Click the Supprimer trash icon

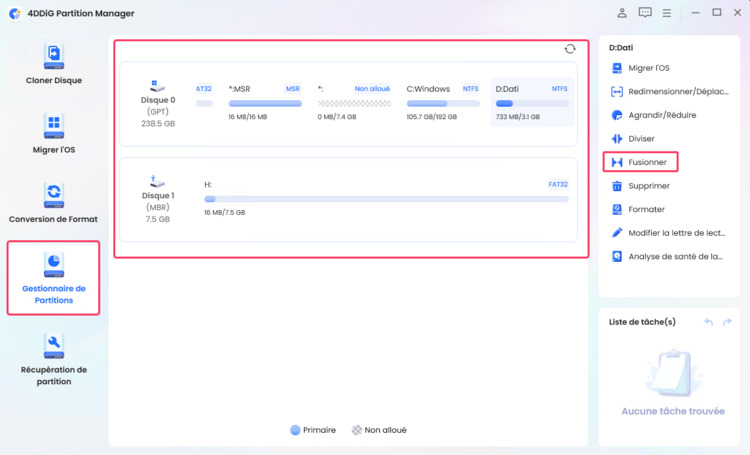[617, 186]
